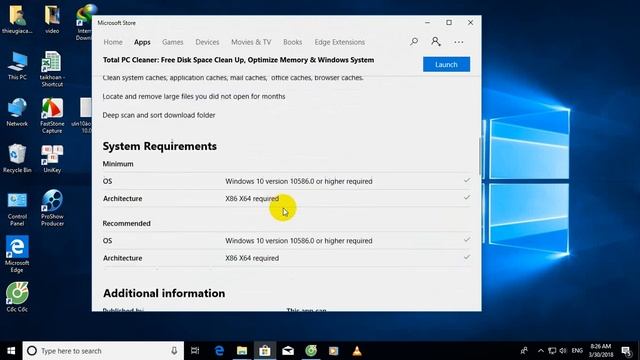Open the account profile icon
The image size is (640, 360).
tap(436, 42)
